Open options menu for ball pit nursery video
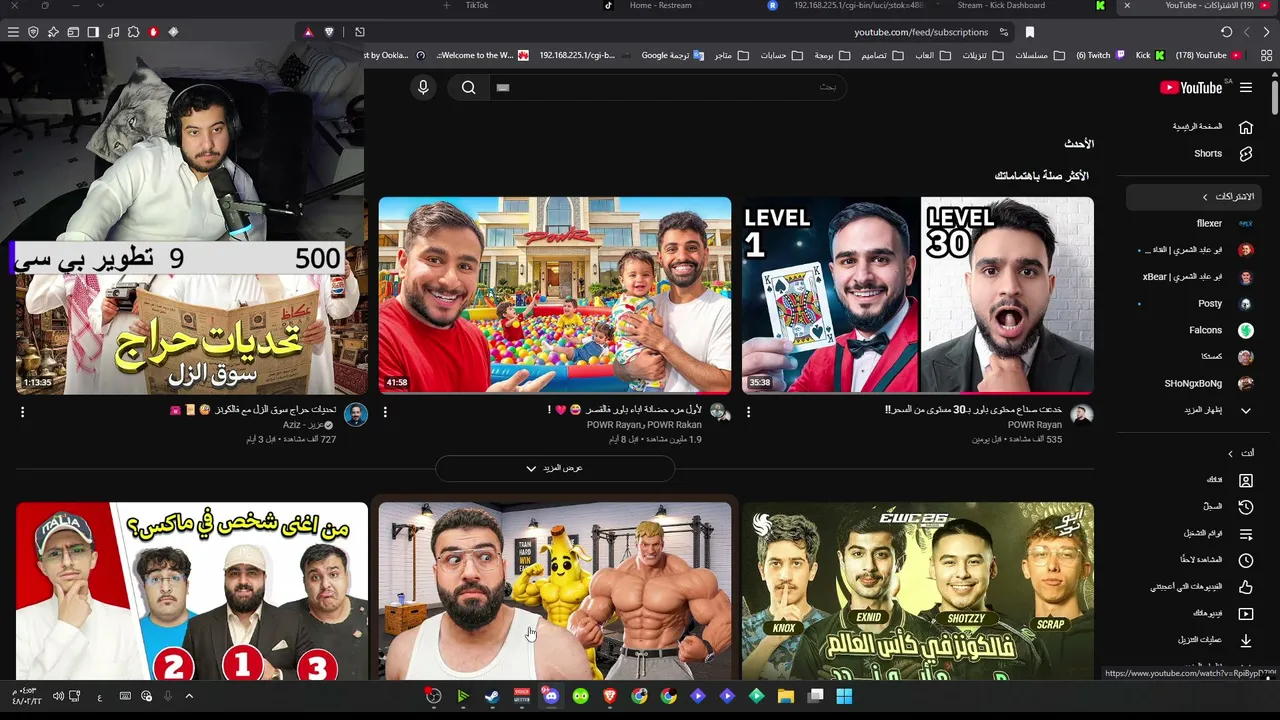The width and height of the screenshot is (1280, 720). [385, 412]
